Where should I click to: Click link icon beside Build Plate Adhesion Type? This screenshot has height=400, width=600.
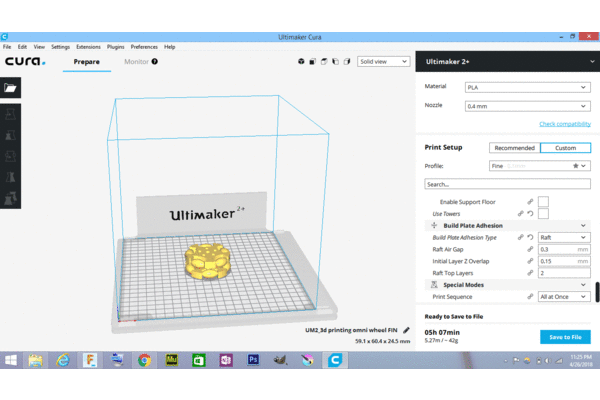pos(520,237)
